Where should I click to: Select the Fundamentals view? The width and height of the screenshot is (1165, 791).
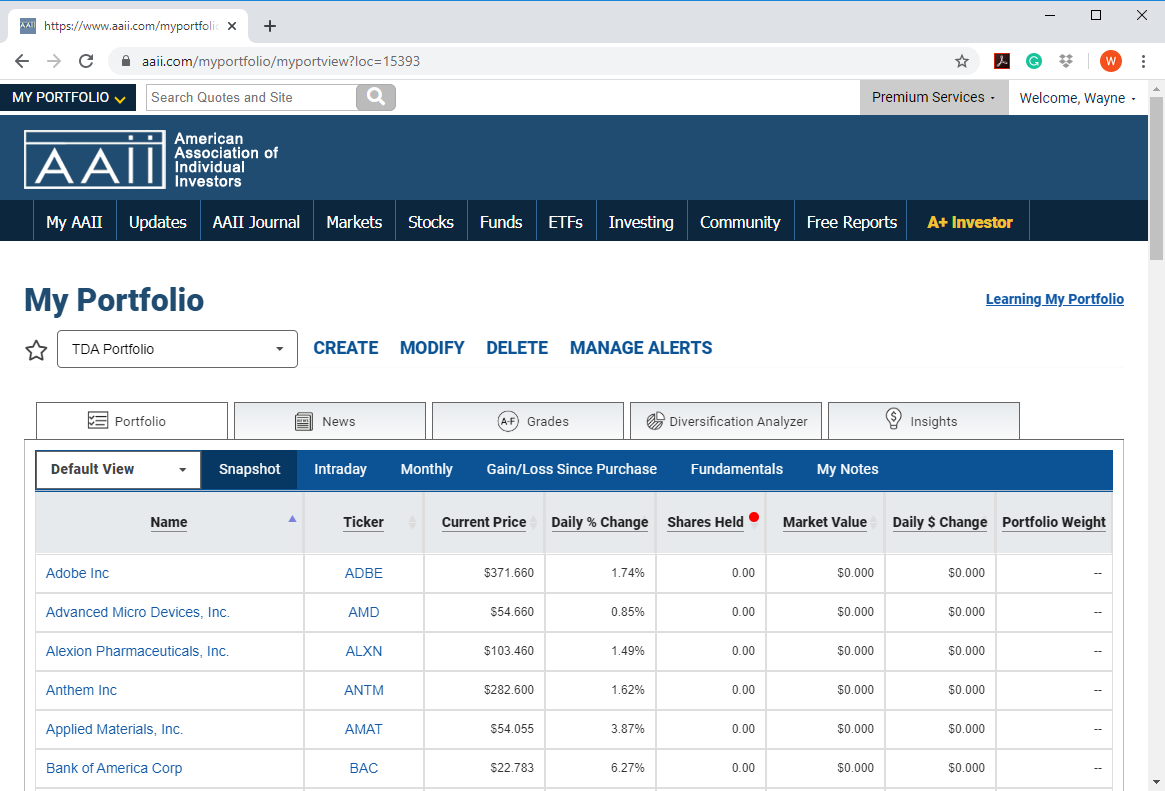[x=736, y=469]
